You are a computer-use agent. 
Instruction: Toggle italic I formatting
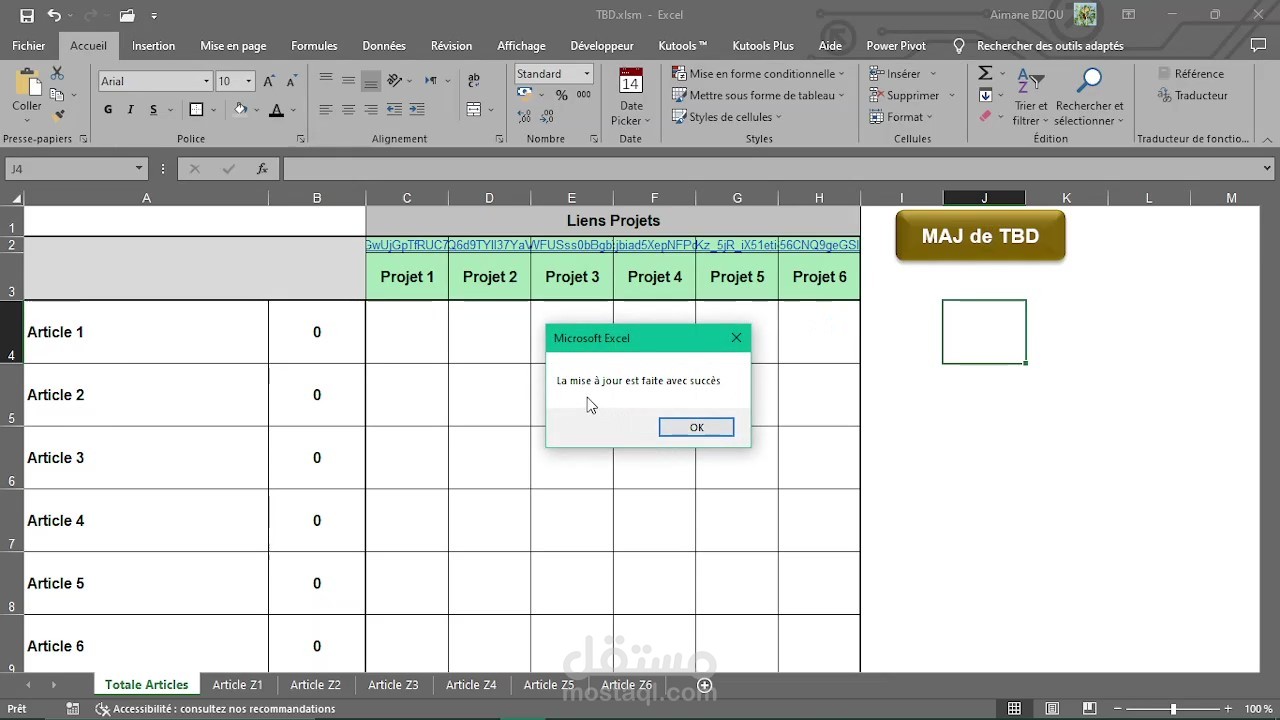(130, 110)
